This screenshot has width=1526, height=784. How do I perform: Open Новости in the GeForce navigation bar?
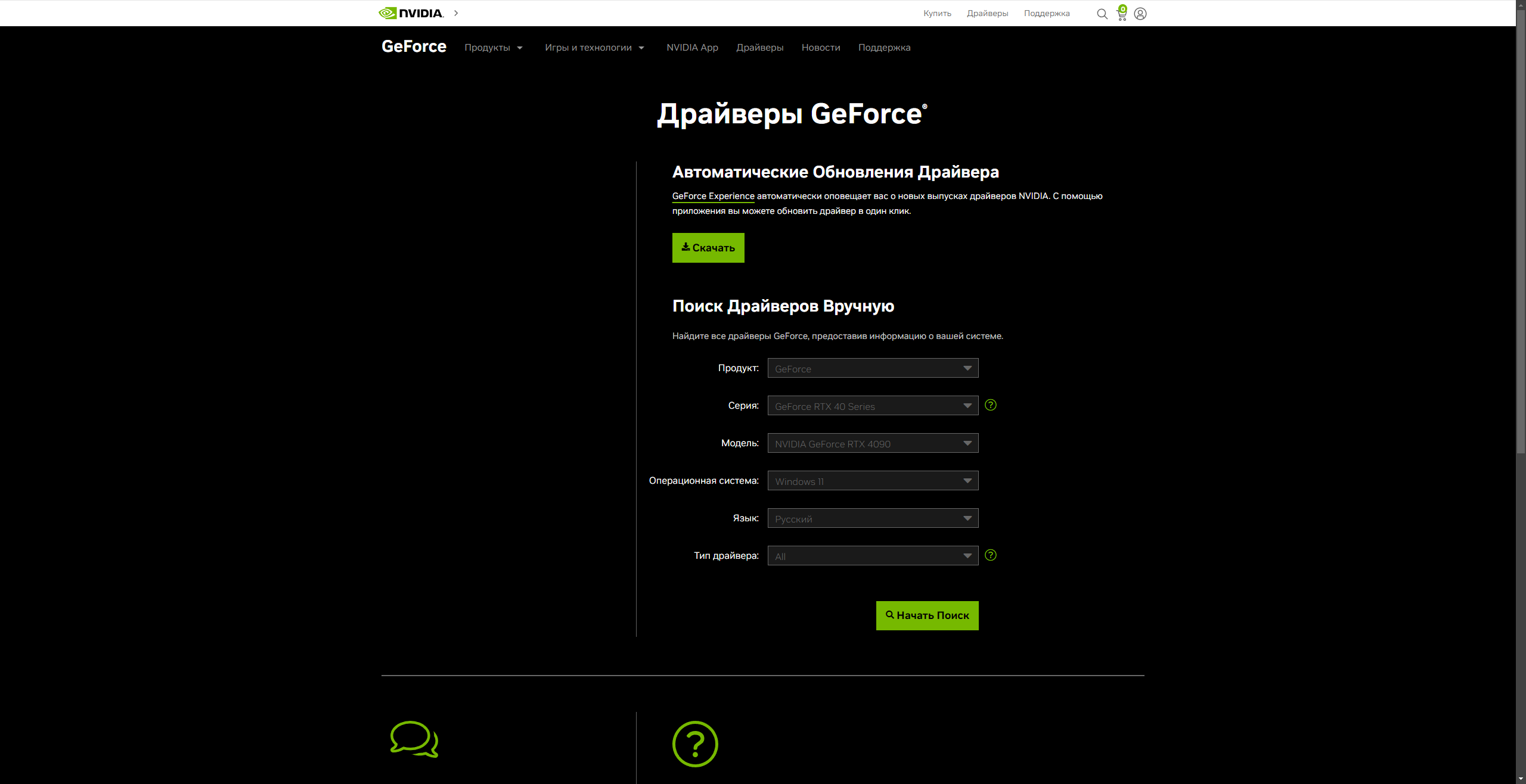tap(821, 48)
